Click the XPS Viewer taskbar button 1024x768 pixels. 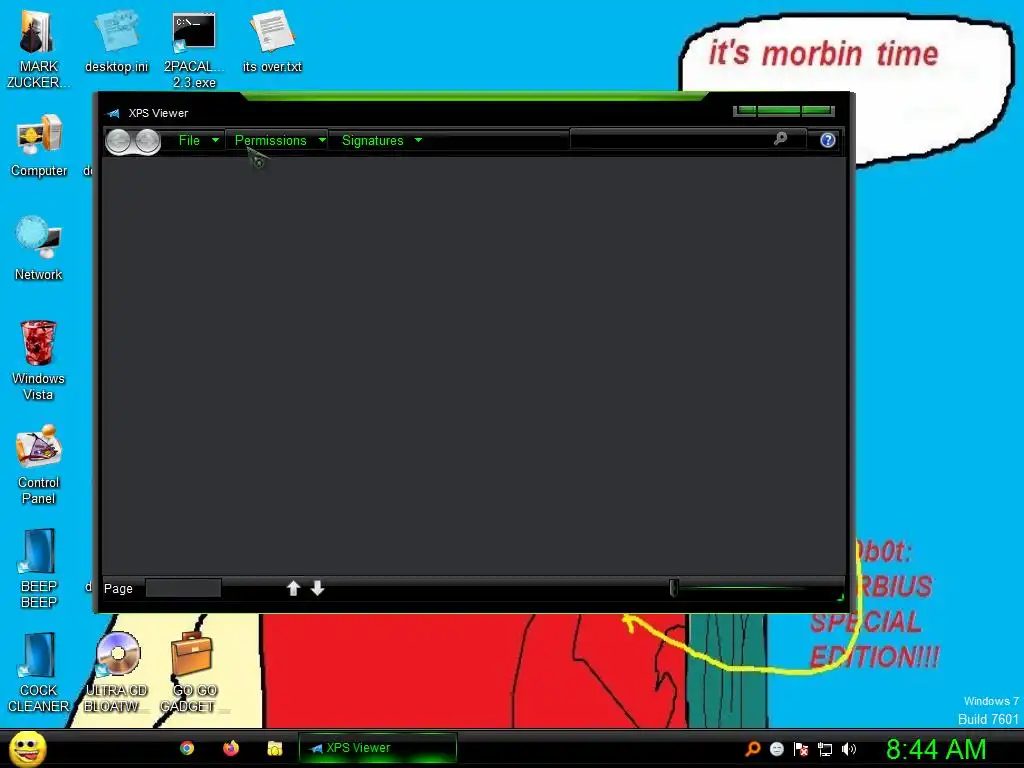pos(377,748)
